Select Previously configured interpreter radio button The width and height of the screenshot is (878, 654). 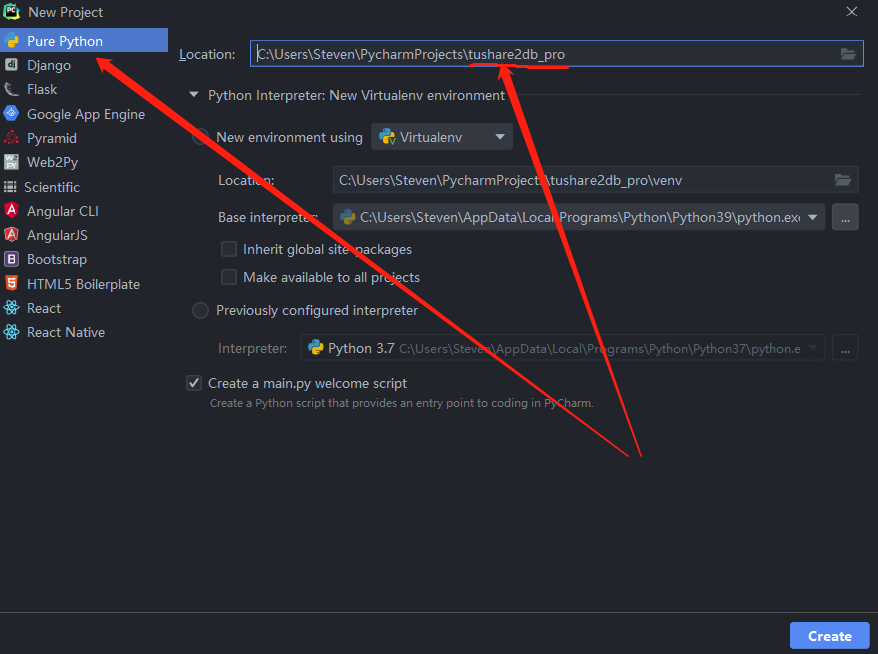(200, 311)
